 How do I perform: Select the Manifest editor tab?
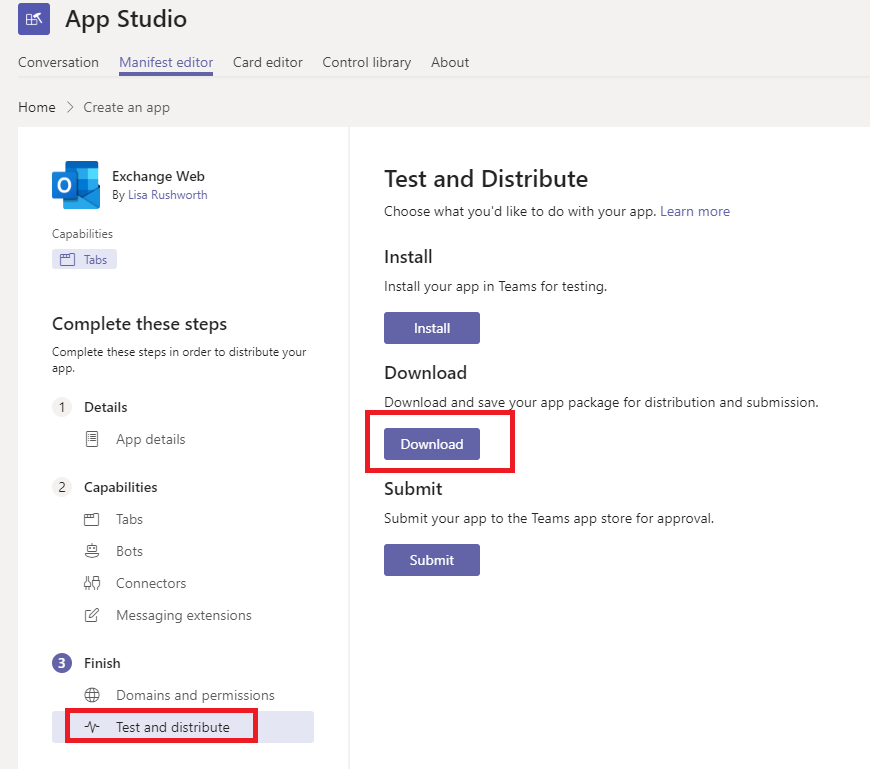pyautogui.click(x=166, y=62)
